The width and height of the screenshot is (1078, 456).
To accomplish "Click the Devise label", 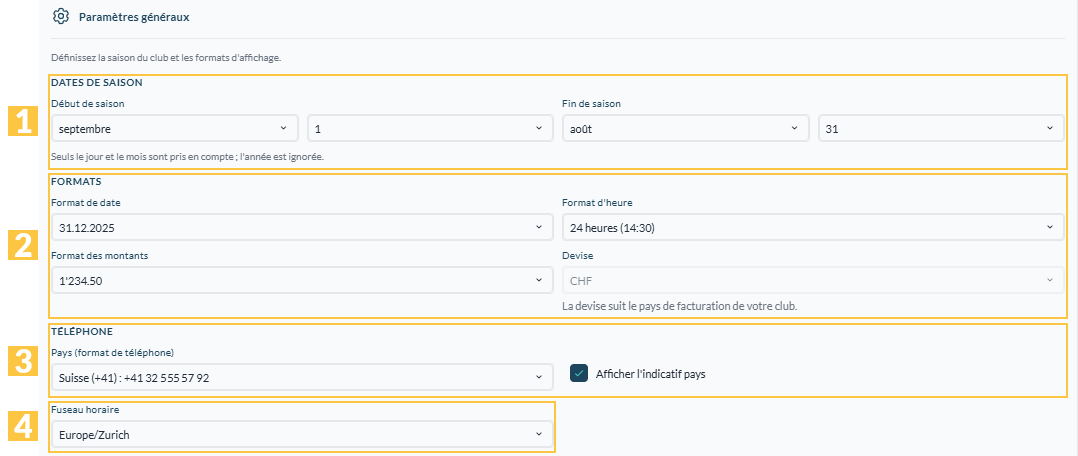I will (578, 255).
